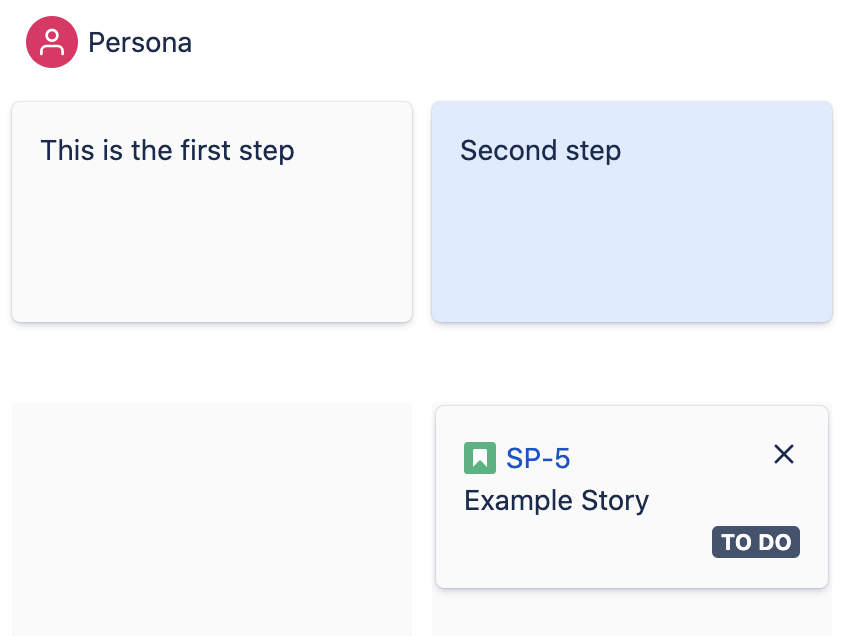Click the 'This is the first step' title
The height and width of the screenshot is (636, 850).
[168, 151]
